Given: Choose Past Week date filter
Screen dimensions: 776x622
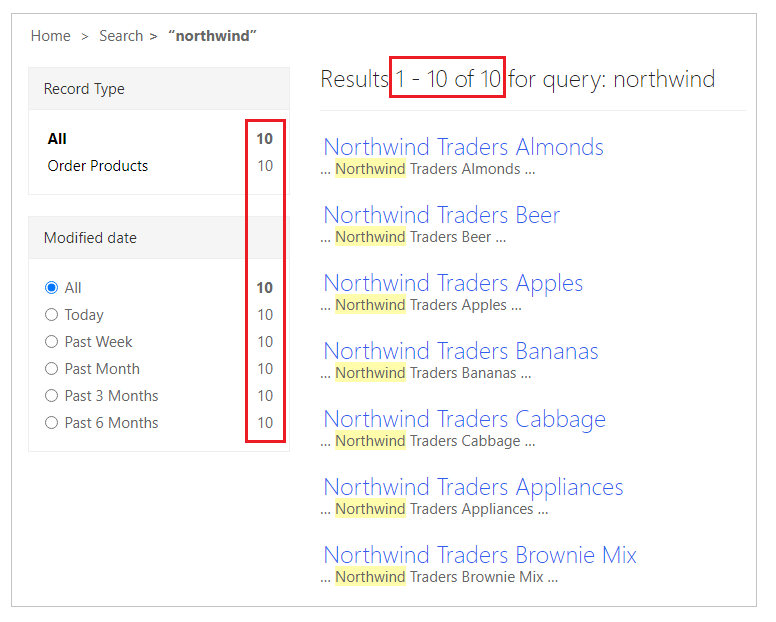Looking at the screenshot, I should 52,342.
